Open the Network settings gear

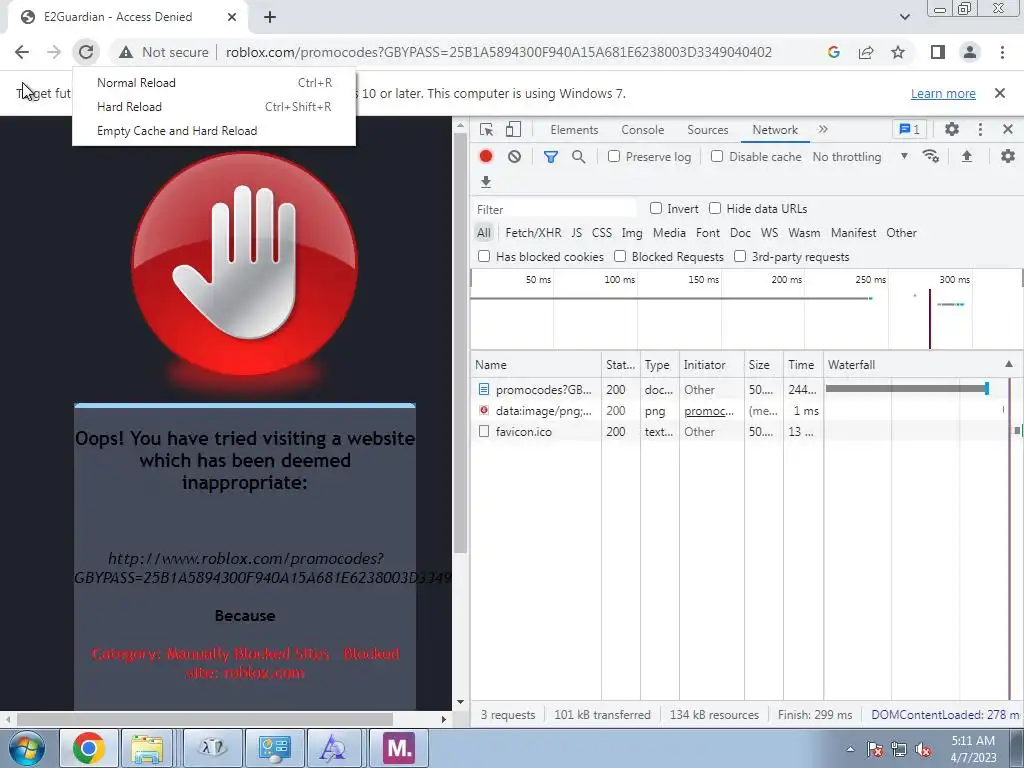pyautogui.click(x=1008, y=156)
